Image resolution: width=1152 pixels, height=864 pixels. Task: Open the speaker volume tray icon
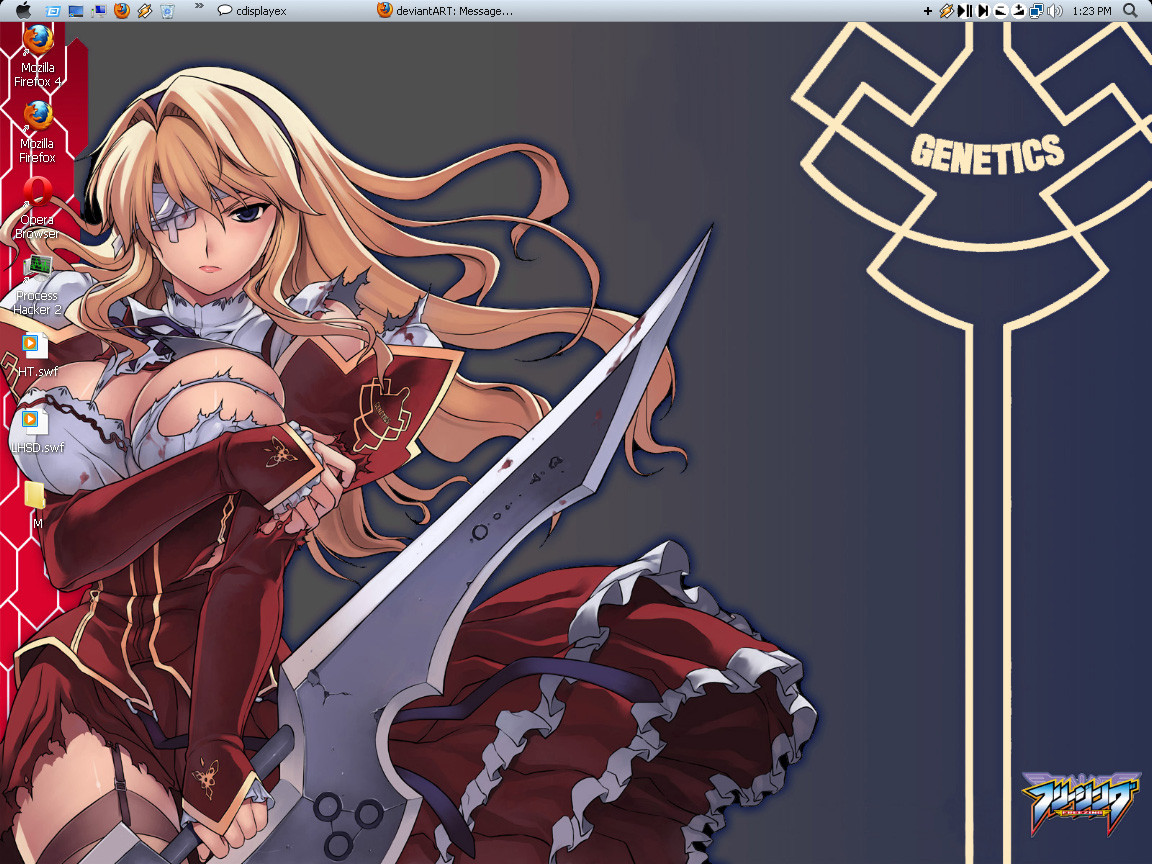1055,11
